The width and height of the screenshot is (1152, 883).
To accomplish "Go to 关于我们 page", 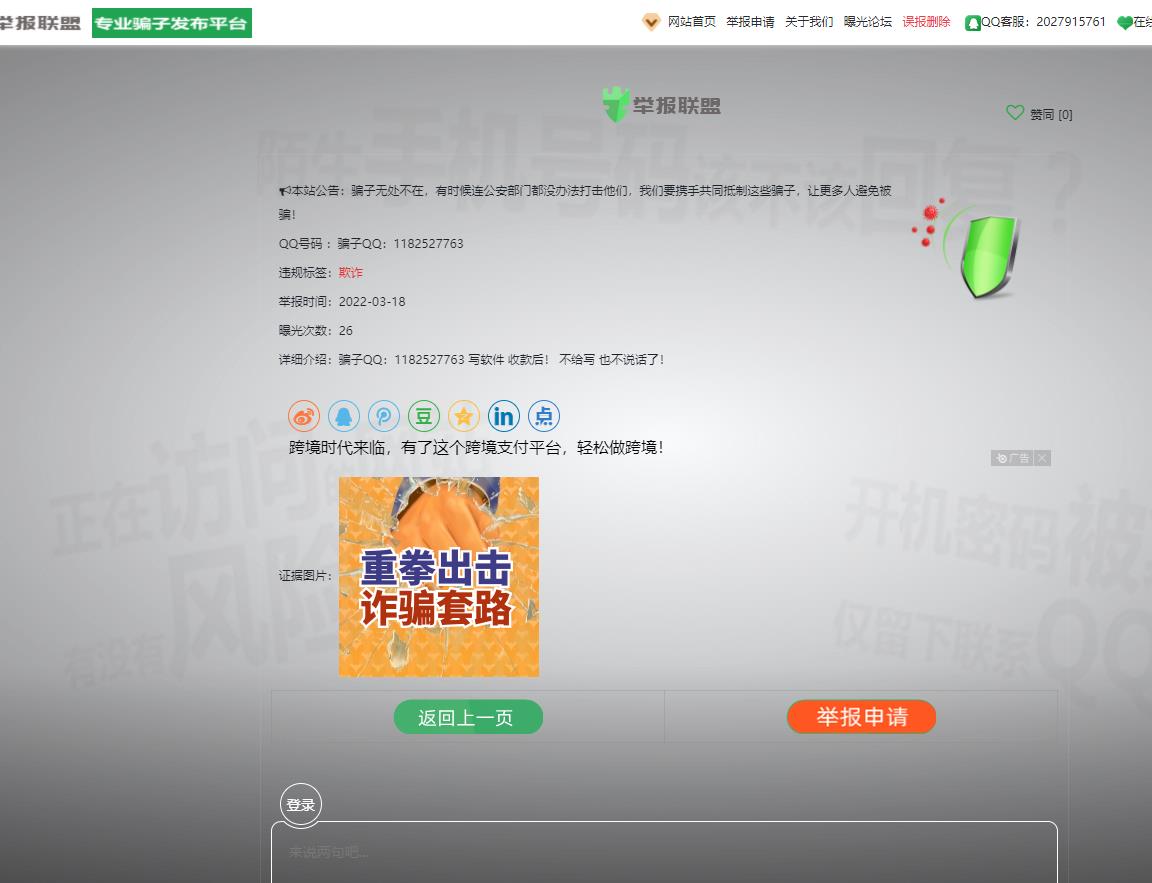I will coord(809,22).
